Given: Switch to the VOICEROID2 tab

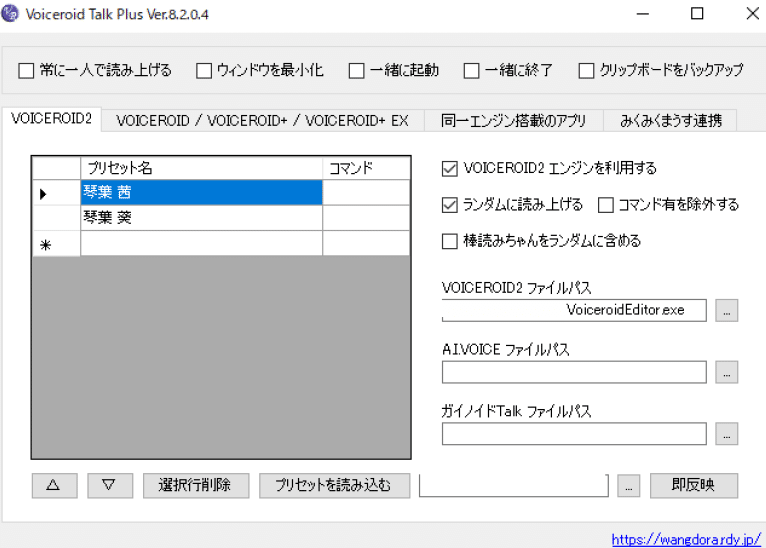Looking at the screenshot, I should tap(51, 119).
